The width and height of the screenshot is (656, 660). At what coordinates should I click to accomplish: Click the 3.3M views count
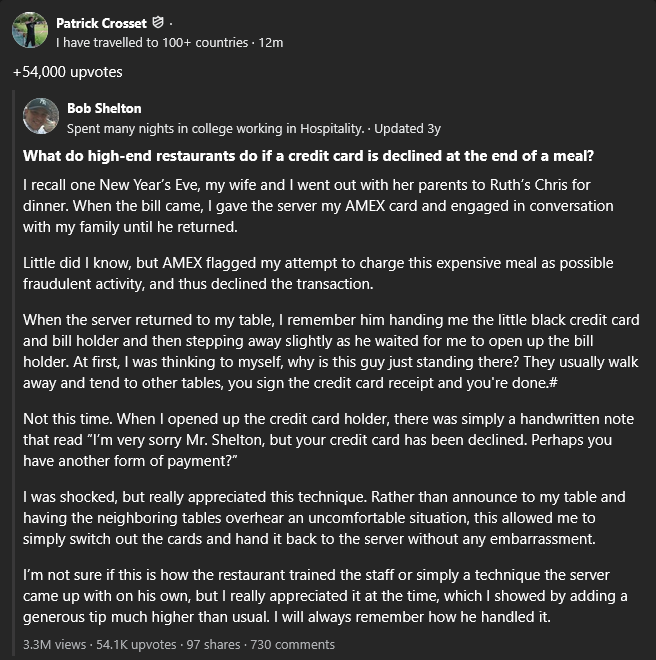[54, 644]
